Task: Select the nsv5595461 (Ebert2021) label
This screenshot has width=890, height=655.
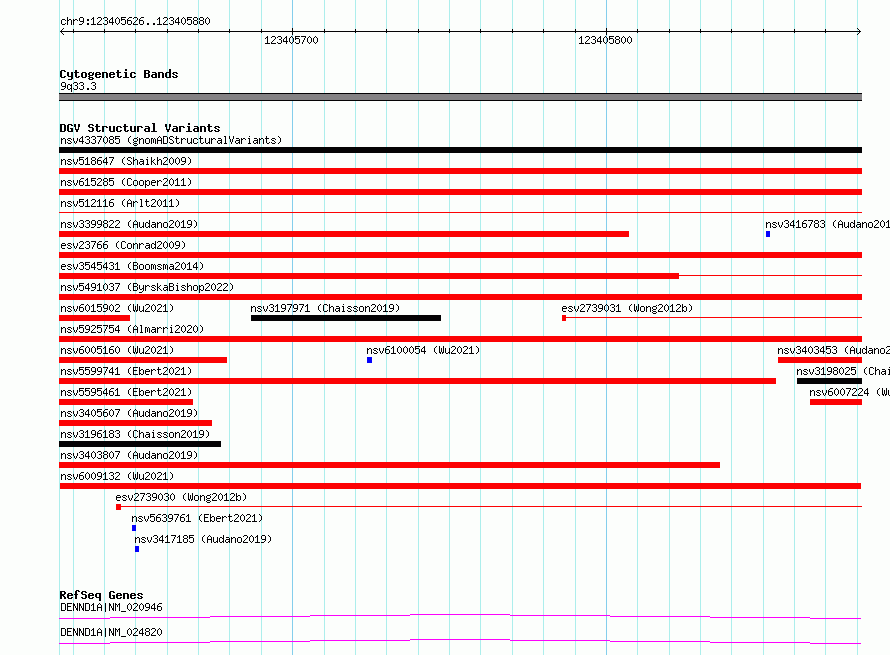Action: (x=126, y=392)
